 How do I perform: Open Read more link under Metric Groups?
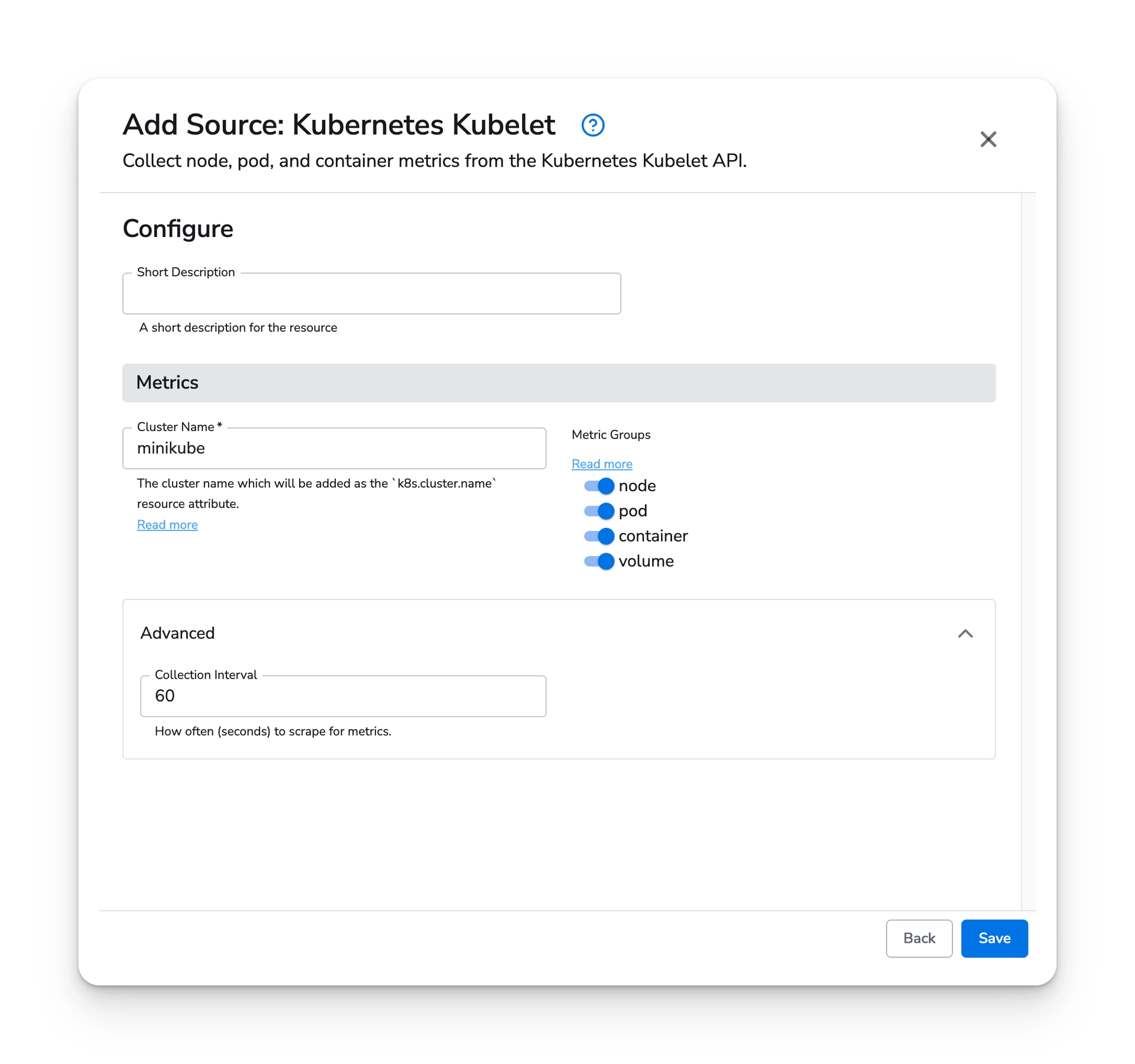(601, 463)
